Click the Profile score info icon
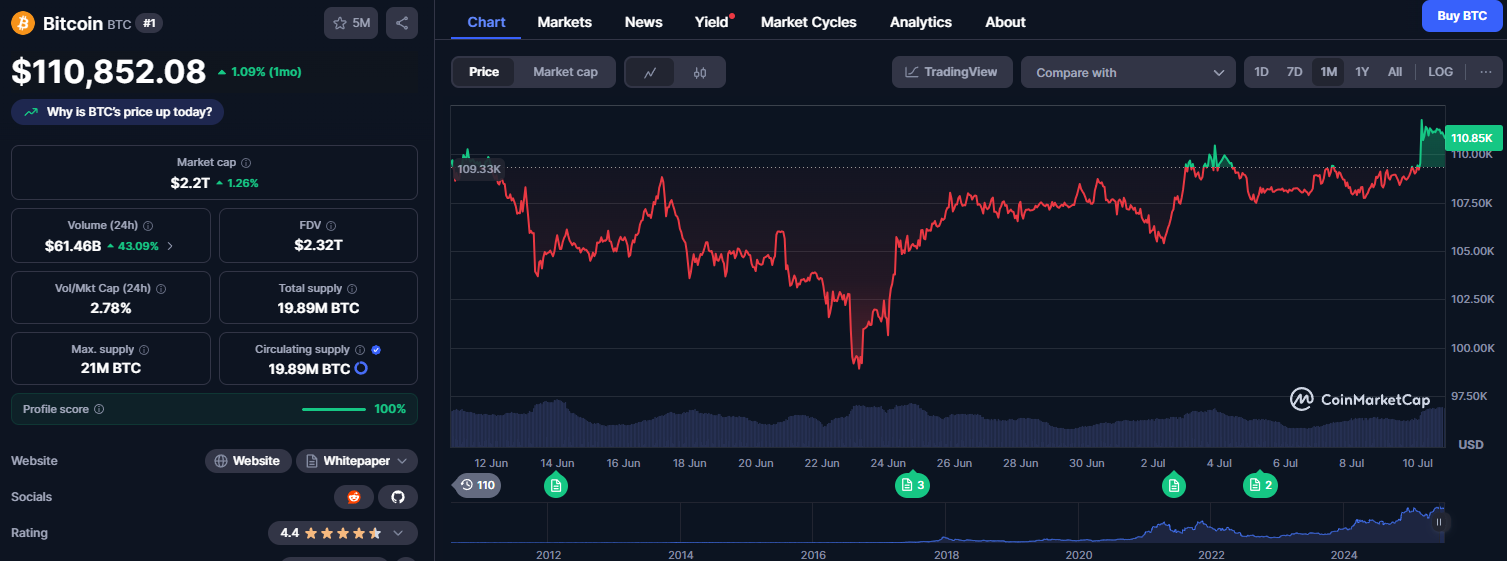The width and height of the screenshot is (1507, 561). tap(98, 409)
